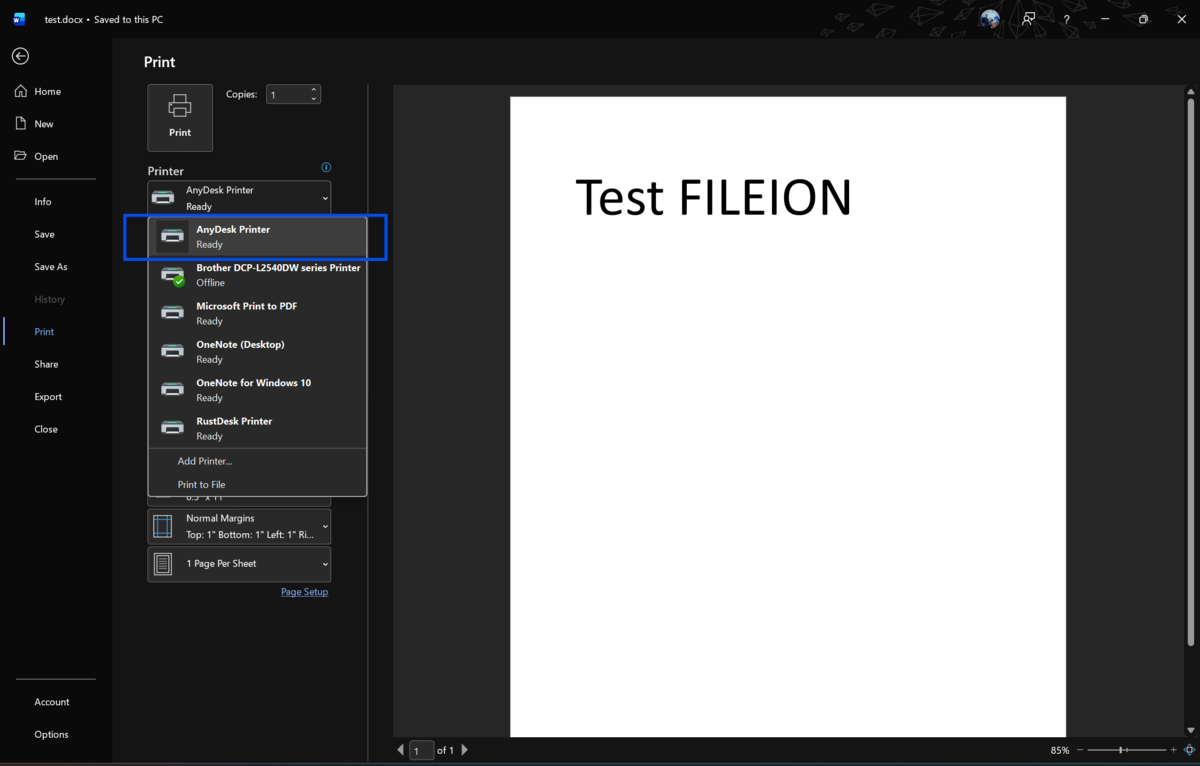Select Print to File option
1200x766 pixels.
[201, 485]
